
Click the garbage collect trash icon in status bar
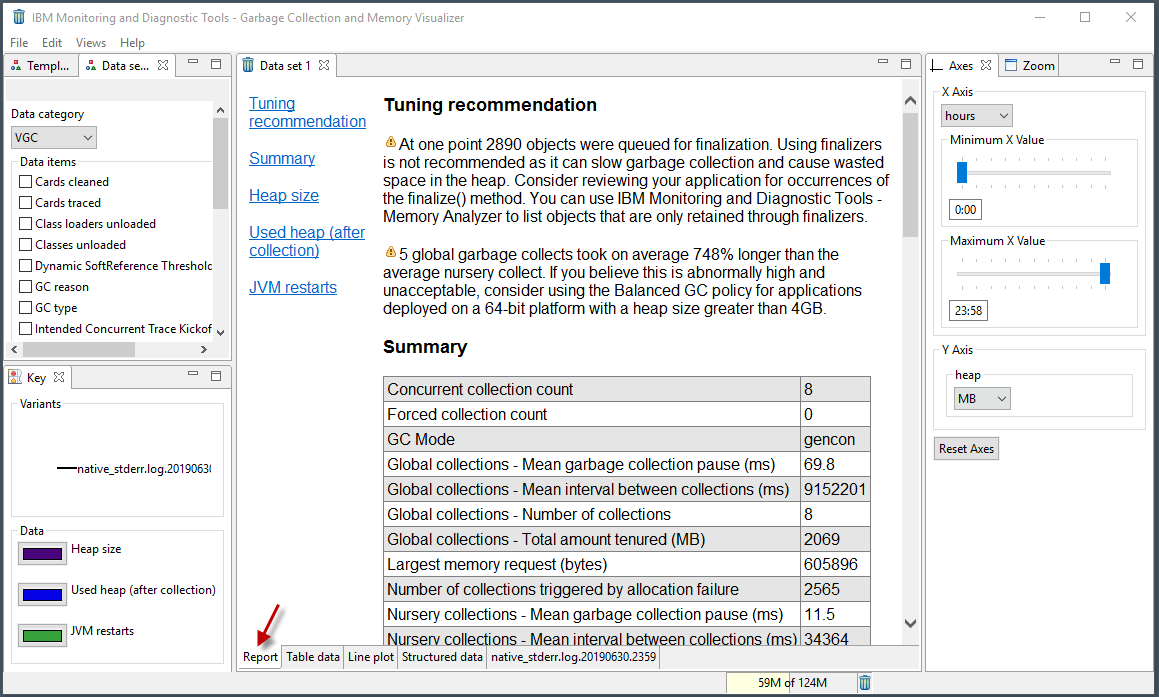tap(865, 682)
